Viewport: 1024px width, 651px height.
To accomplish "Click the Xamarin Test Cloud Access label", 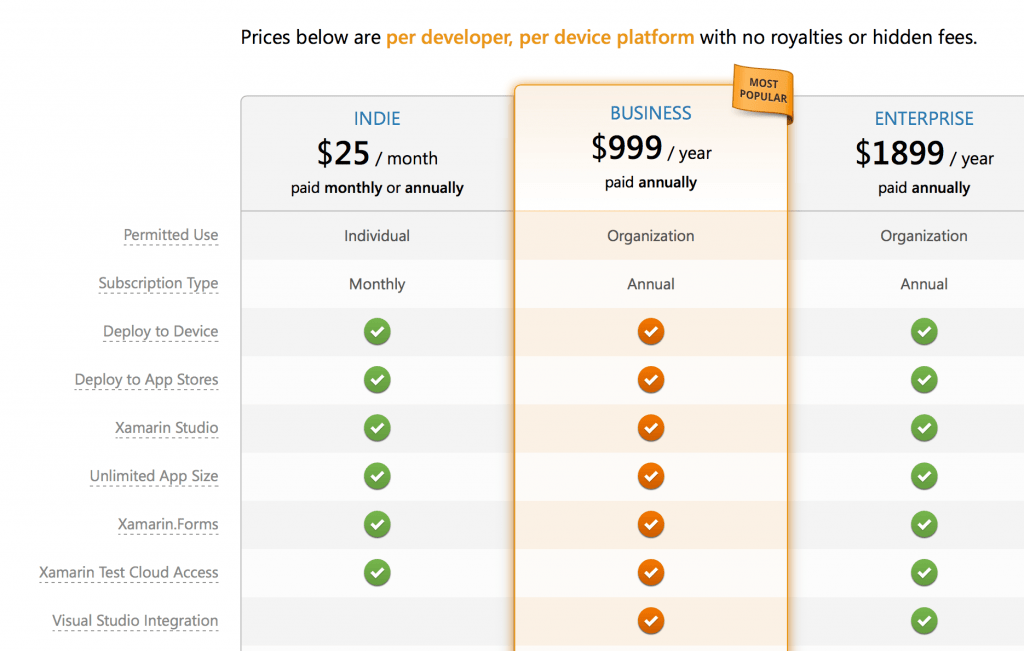I will tap(129, 573).
